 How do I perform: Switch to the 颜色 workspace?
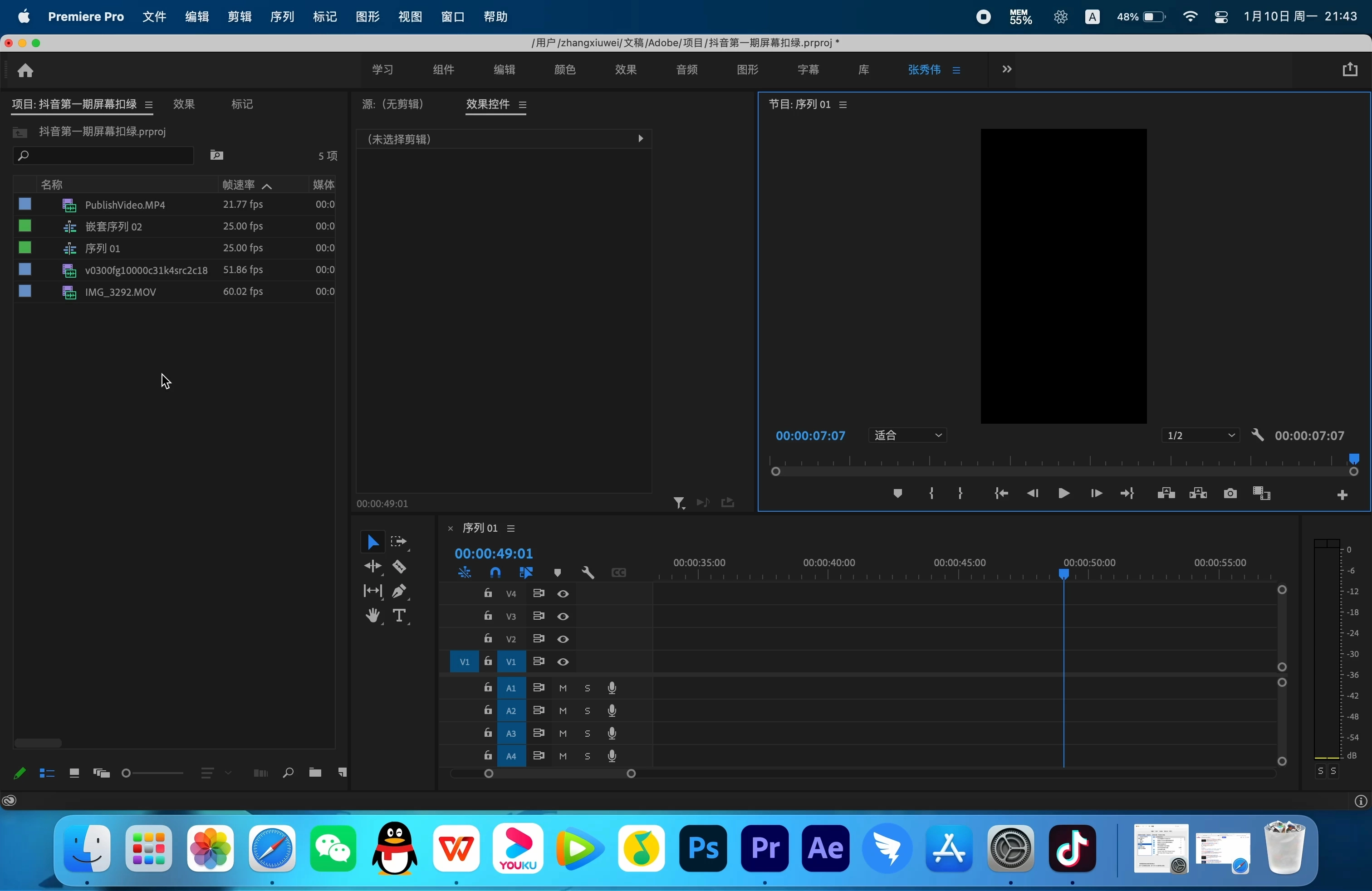565,70
